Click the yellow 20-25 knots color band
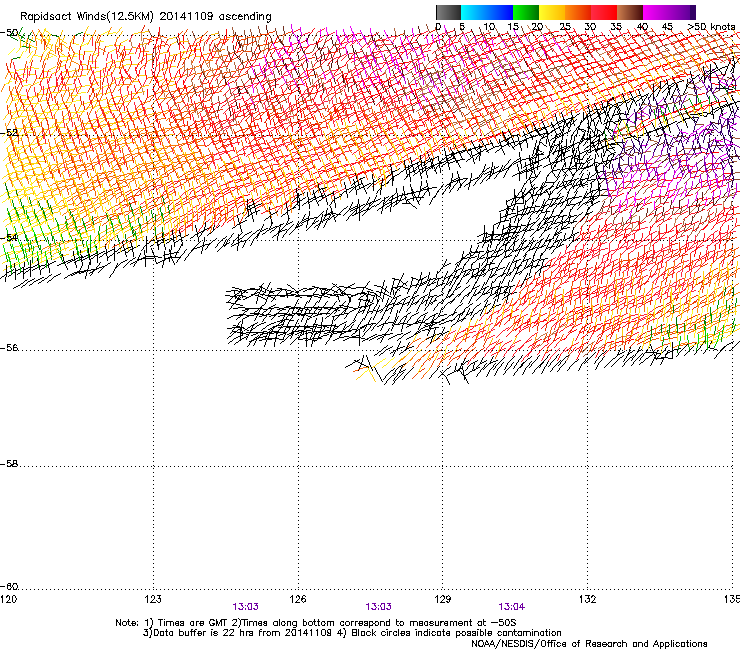This screenshot has width=740, height=650. pos(552,12)
